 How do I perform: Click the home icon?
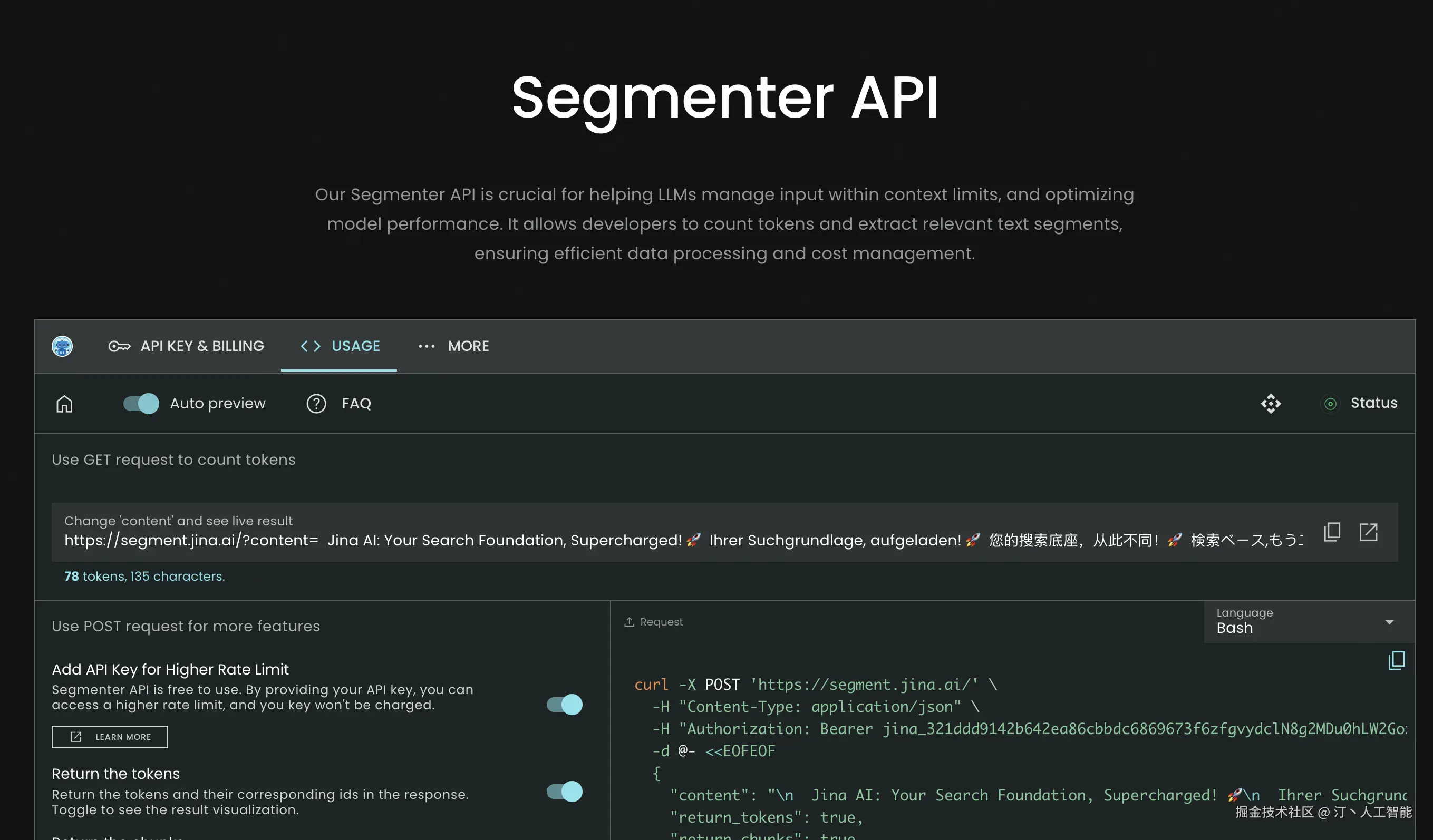point(64,404)
